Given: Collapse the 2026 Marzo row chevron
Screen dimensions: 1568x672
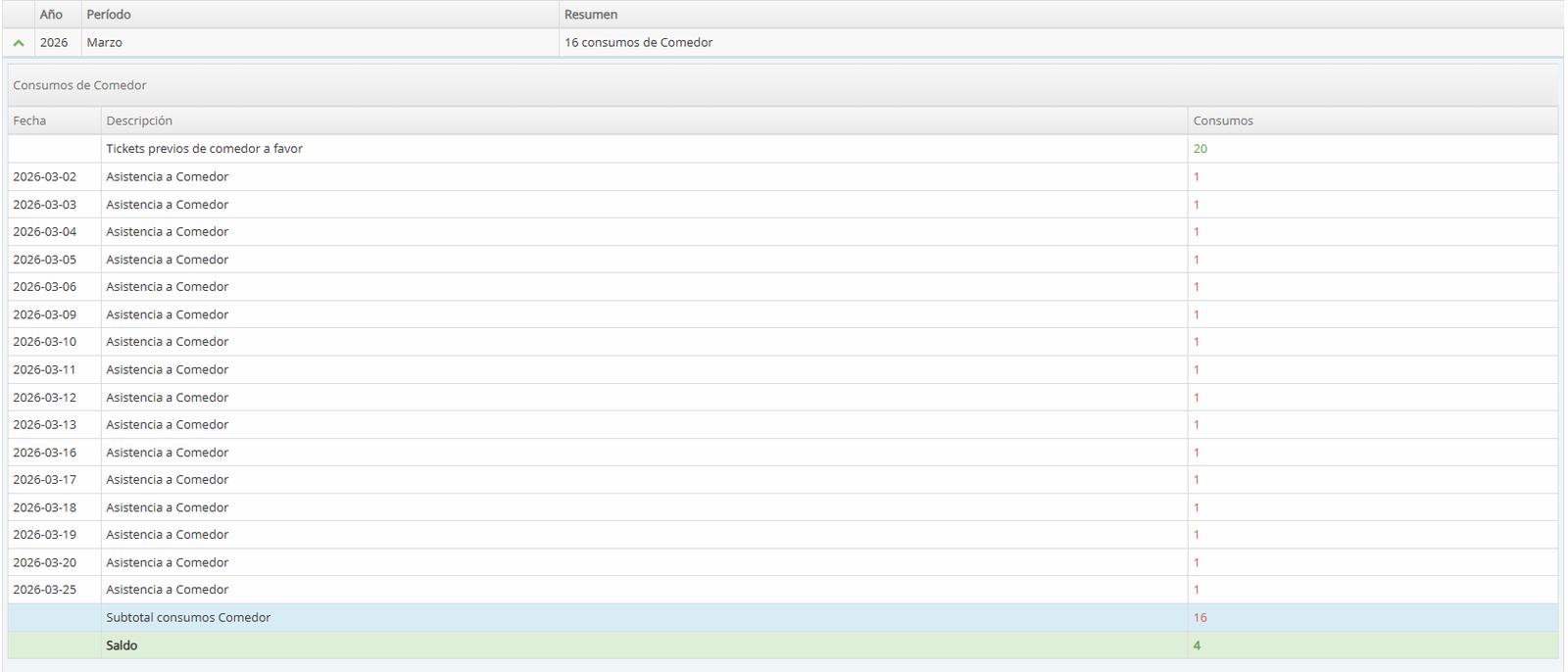Looking at the screenshot, I should coord(19,43).
